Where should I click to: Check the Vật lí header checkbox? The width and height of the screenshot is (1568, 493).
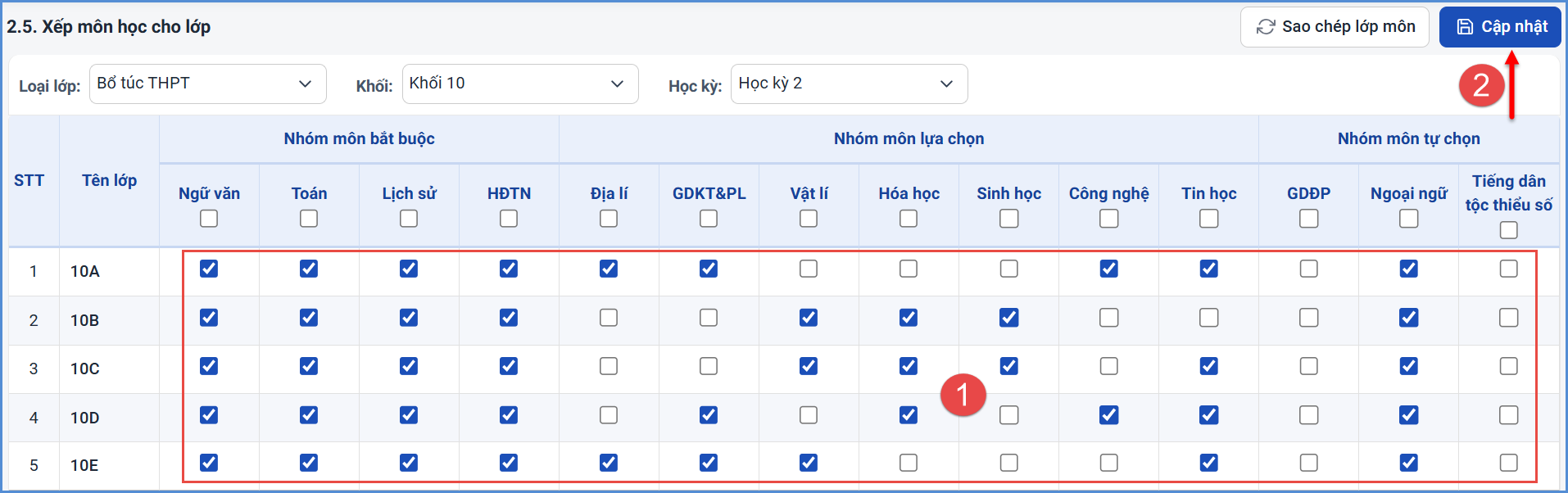point(809,219)
